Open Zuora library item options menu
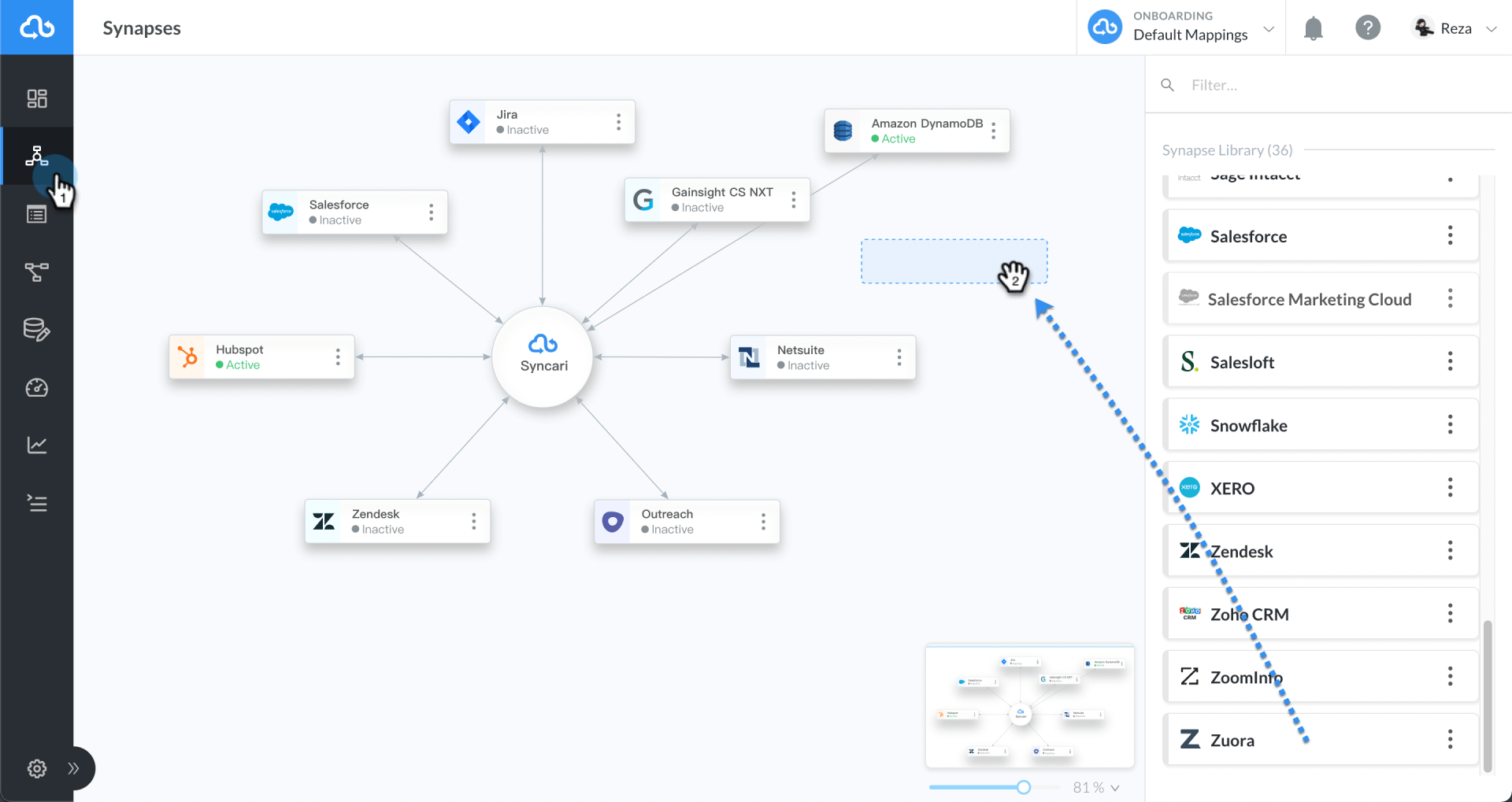The width and height of the screenshot is (1512, 802). [1450, 740]
